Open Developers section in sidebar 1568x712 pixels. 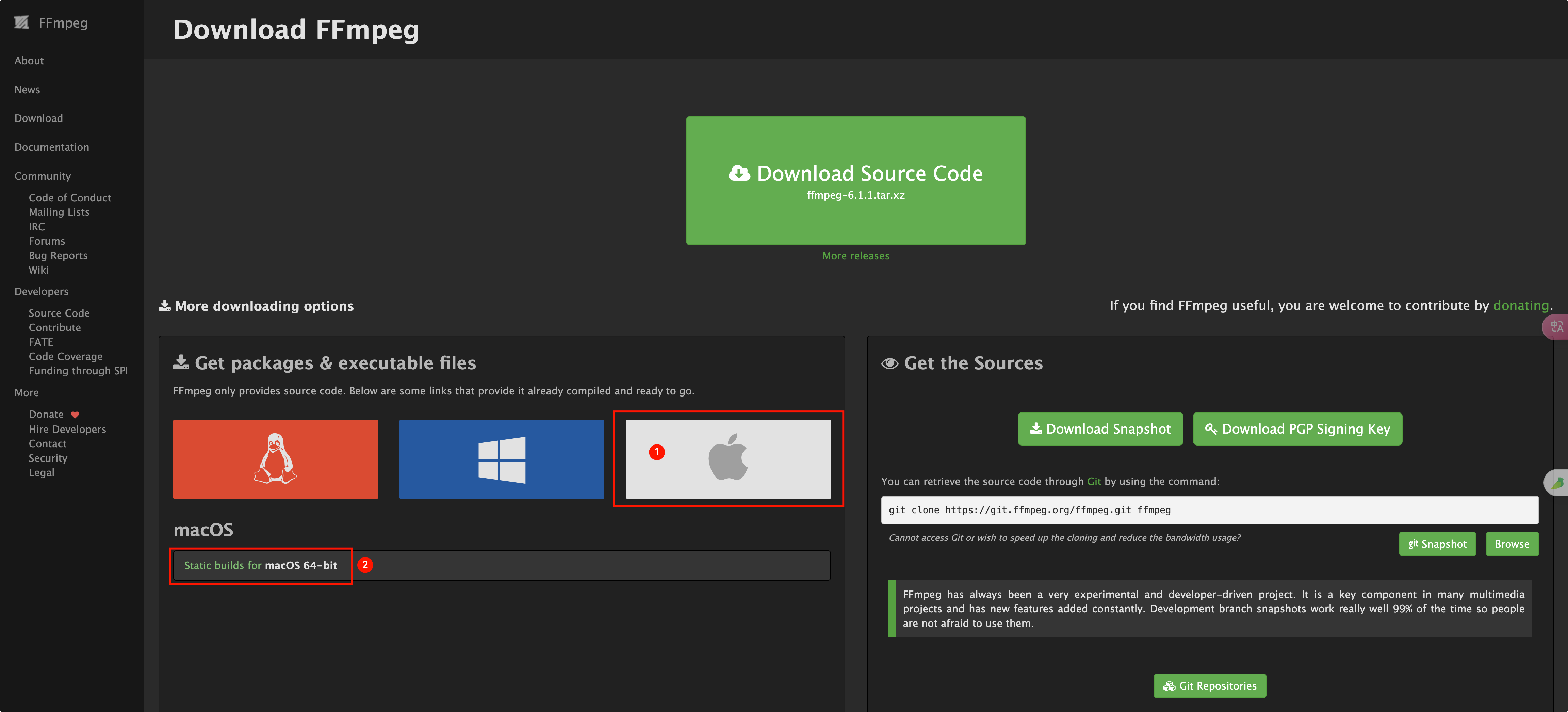coord(42,291)
